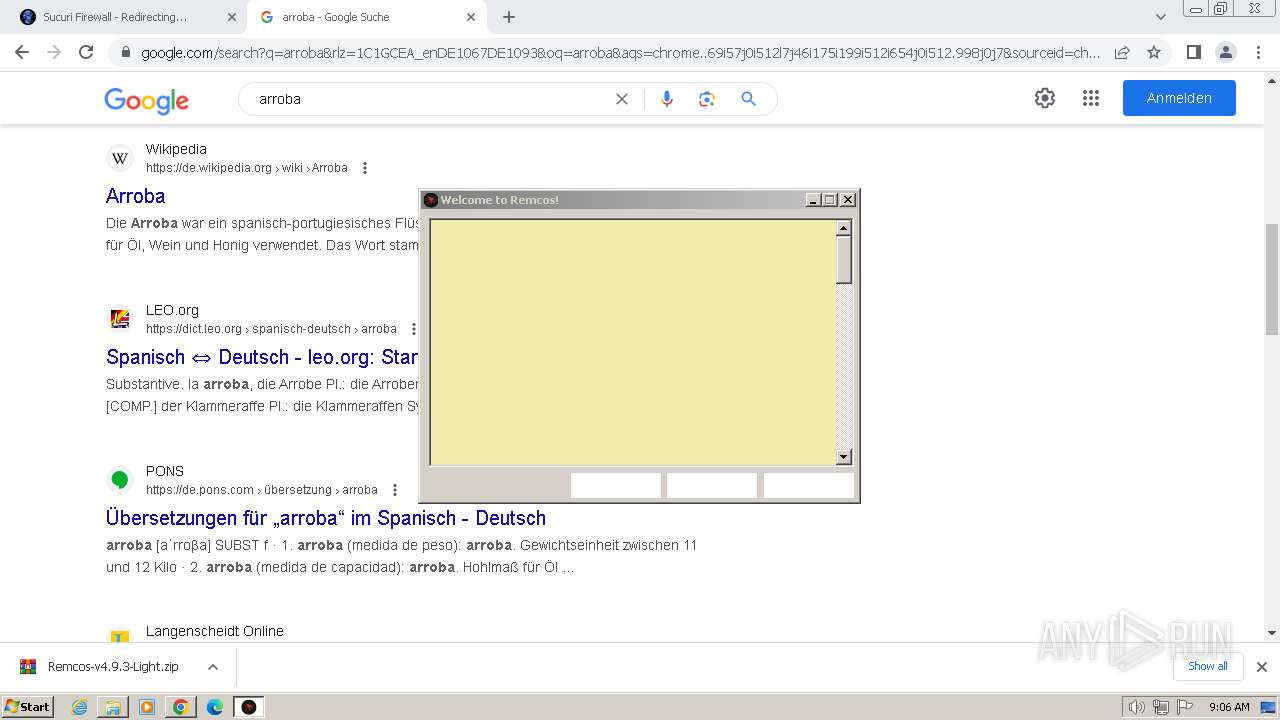
Task: Launch Internet Explorer from taskbar
Action: (80, 707)
